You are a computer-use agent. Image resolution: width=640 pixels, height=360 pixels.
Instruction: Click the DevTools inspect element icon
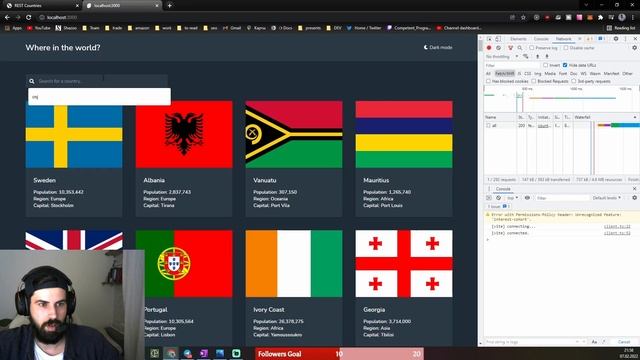coord(489,39)
